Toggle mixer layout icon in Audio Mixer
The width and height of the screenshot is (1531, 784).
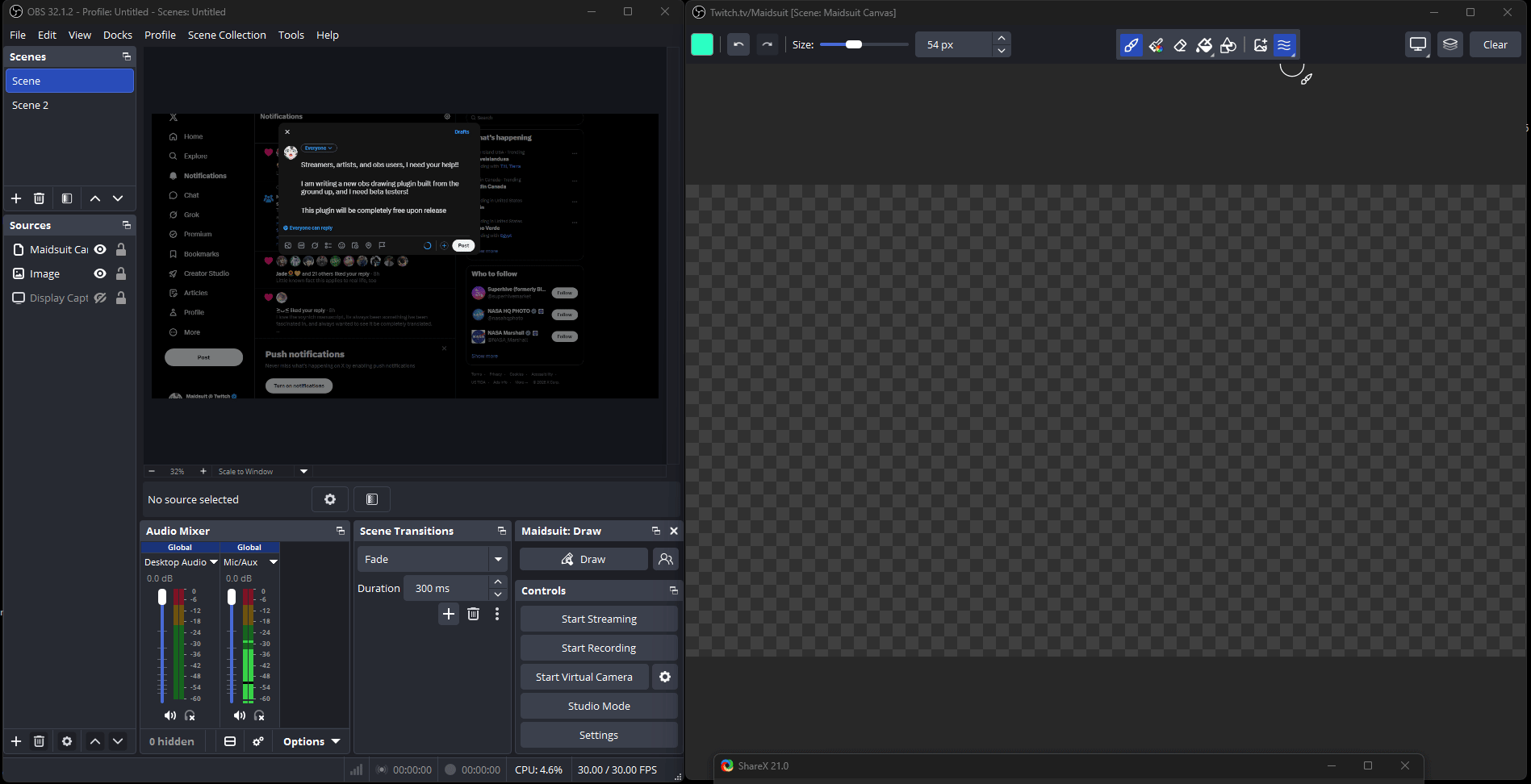pos(230,741)
